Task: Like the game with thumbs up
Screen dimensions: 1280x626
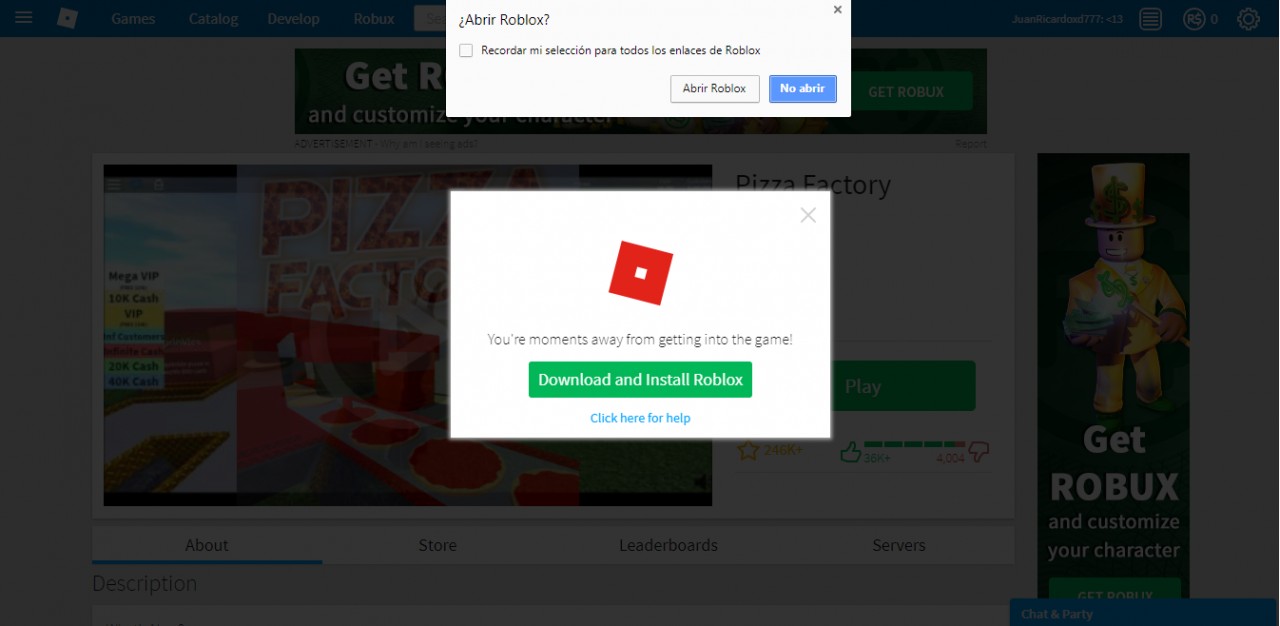Action: coord(851,452)
